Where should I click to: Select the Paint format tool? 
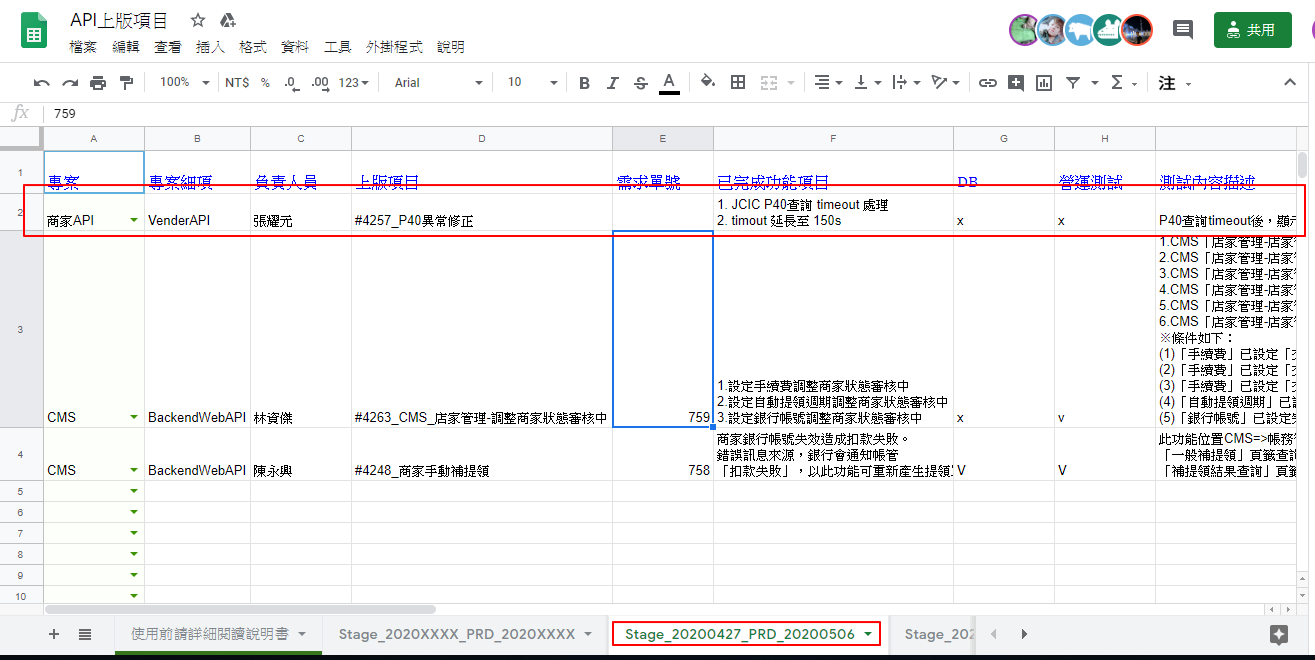(124, 83)
